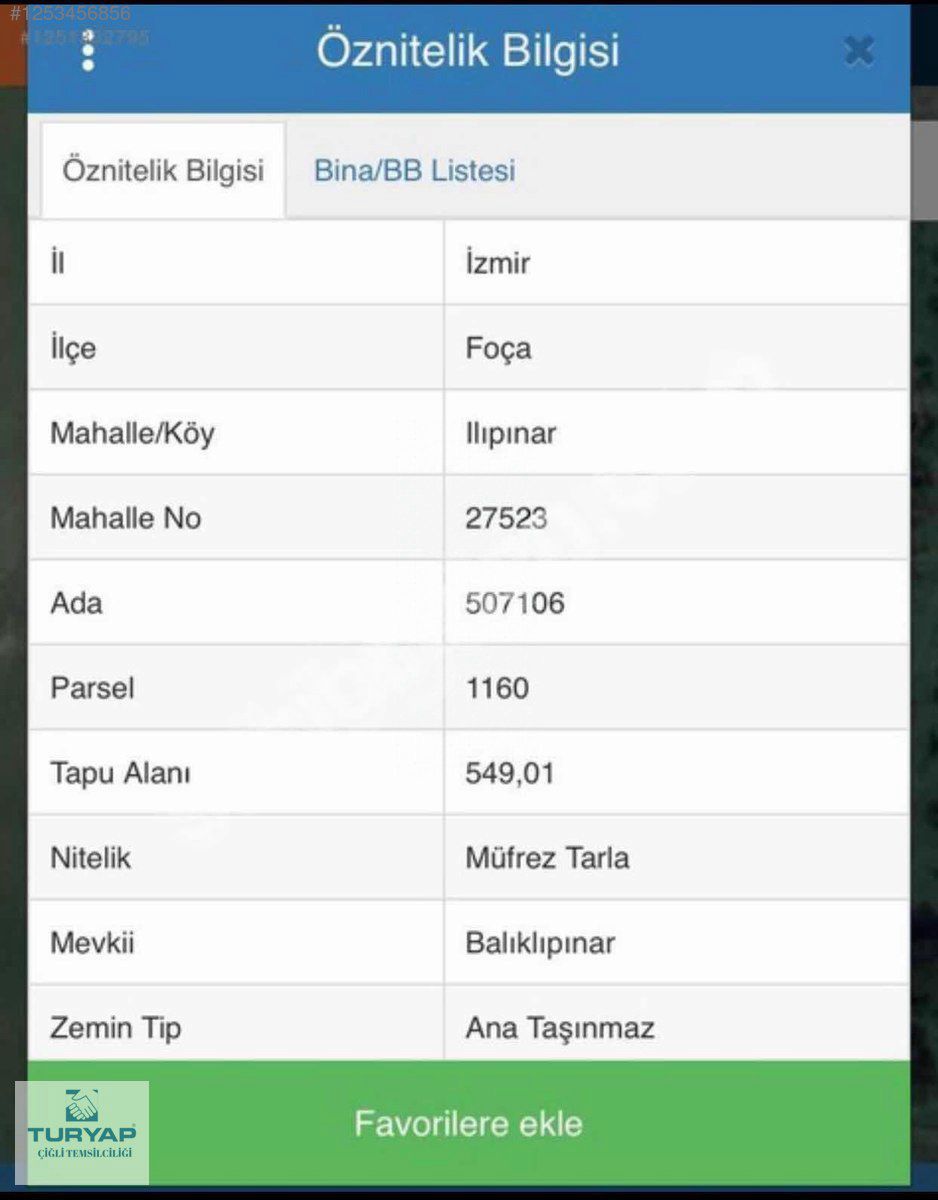Click the İlçe row label

[x=73, y=348]
